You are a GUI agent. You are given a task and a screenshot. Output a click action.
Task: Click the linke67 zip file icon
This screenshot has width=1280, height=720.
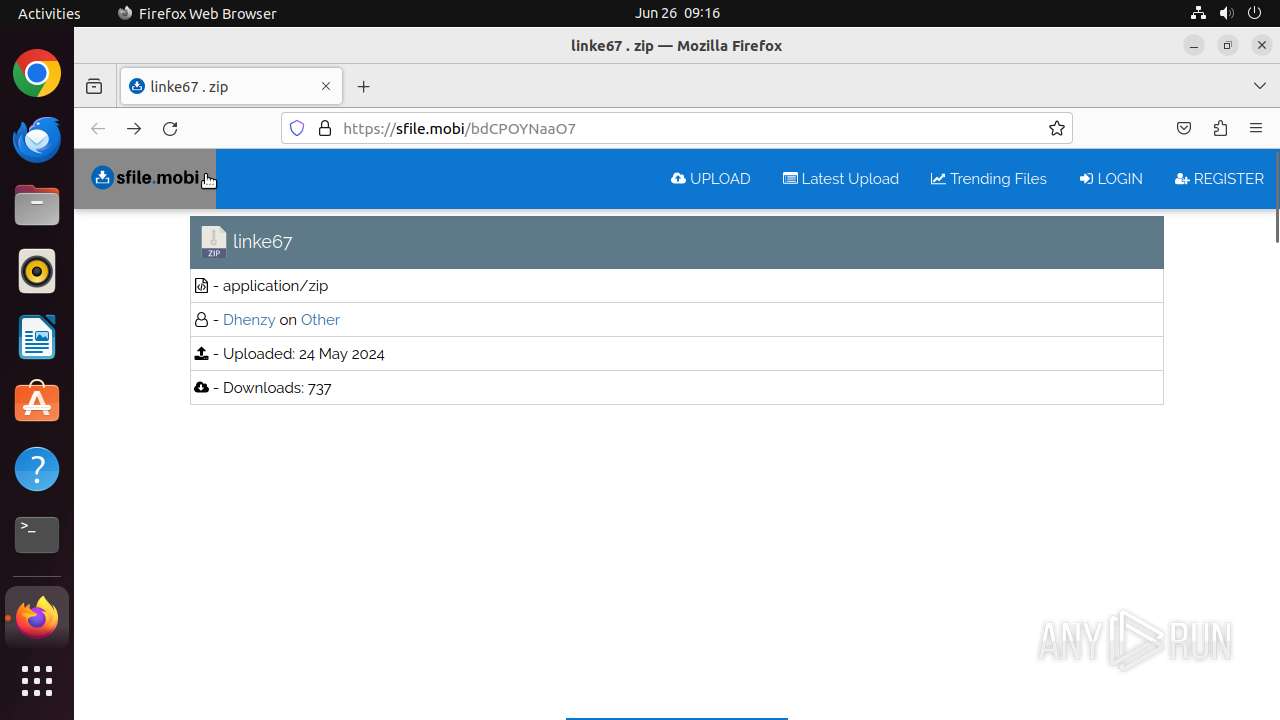(x=213, y=242)
